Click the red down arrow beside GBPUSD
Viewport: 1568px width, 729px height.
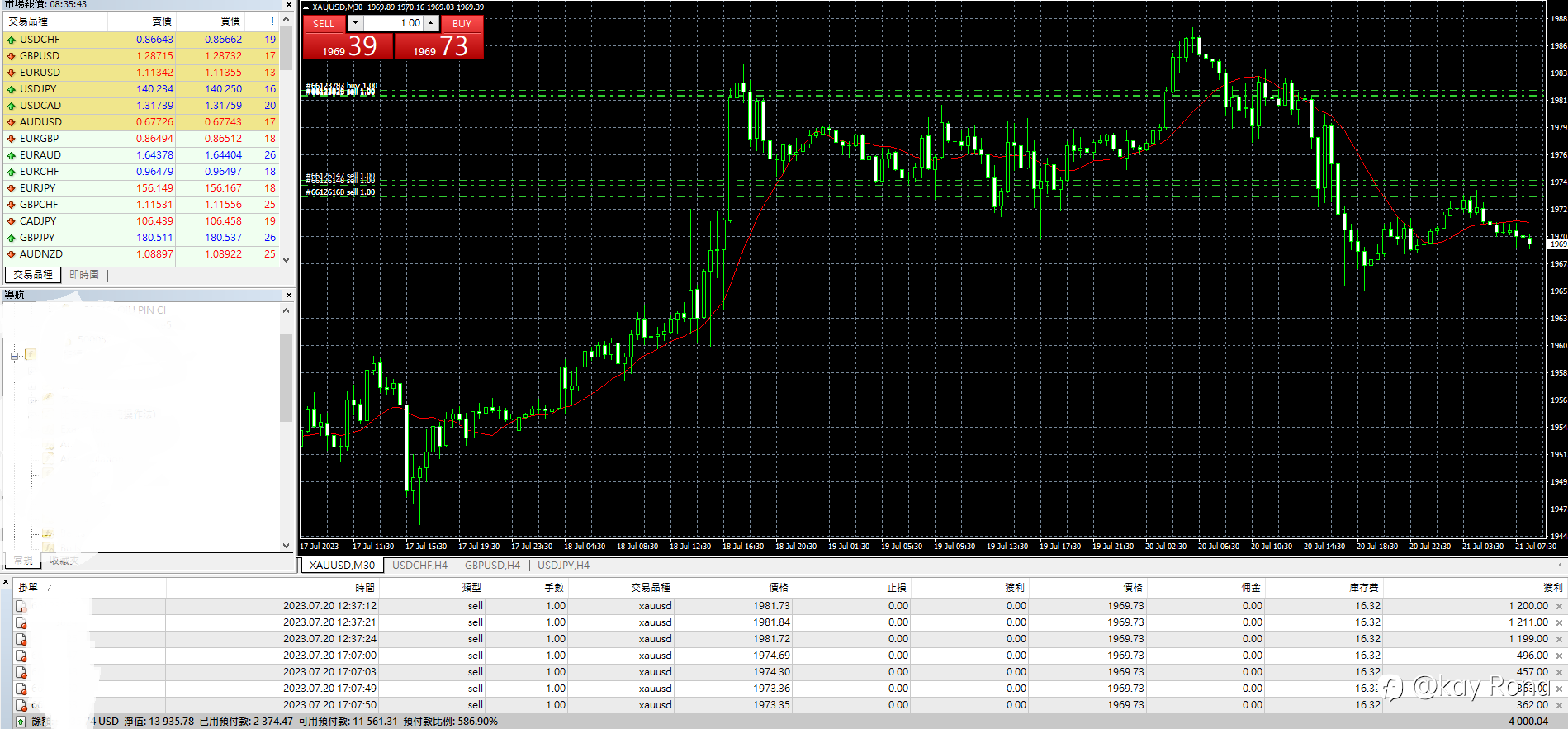click(x=12, y=56)
